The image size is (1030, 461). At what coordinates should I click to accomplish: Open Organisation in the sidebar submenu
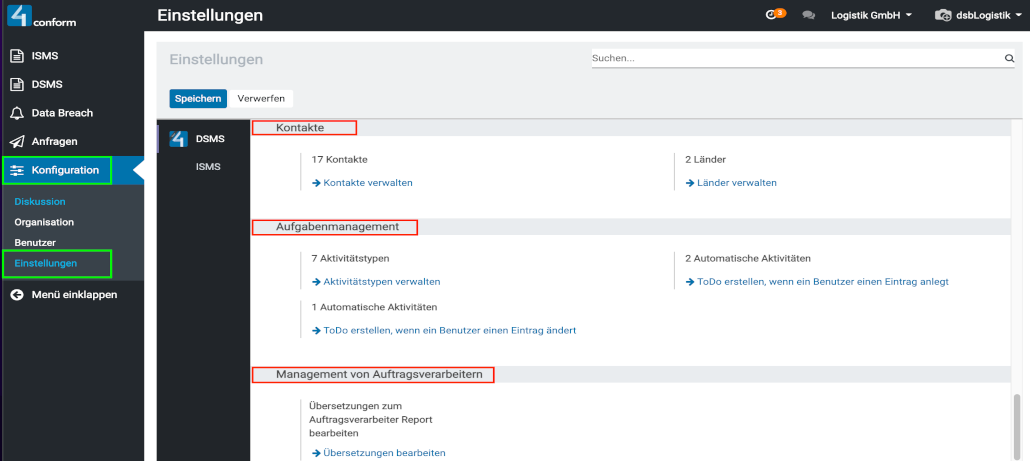(44, 222)
